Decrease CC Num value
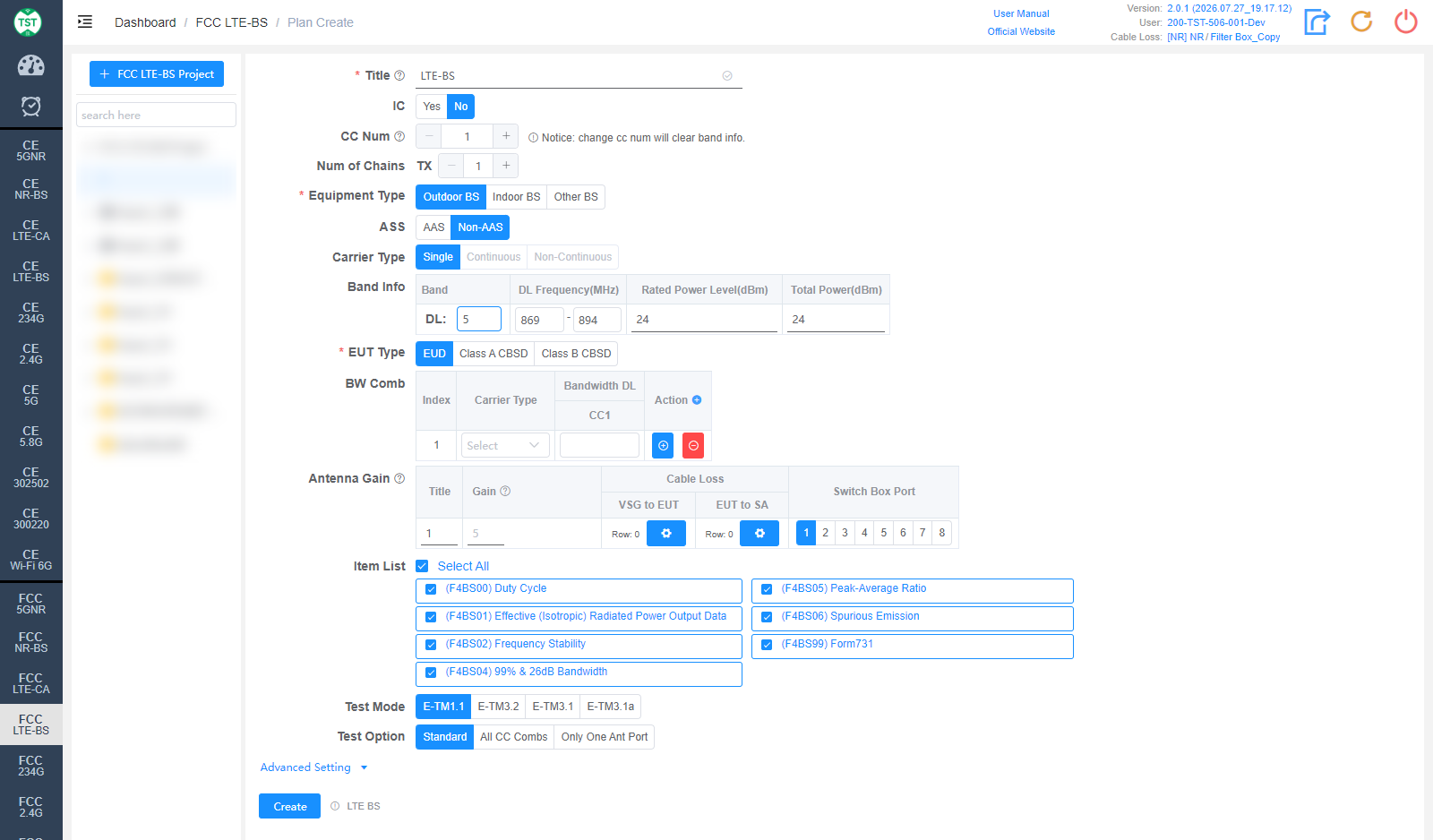This screenshot has height=840, width=1433. coord(428,136)
